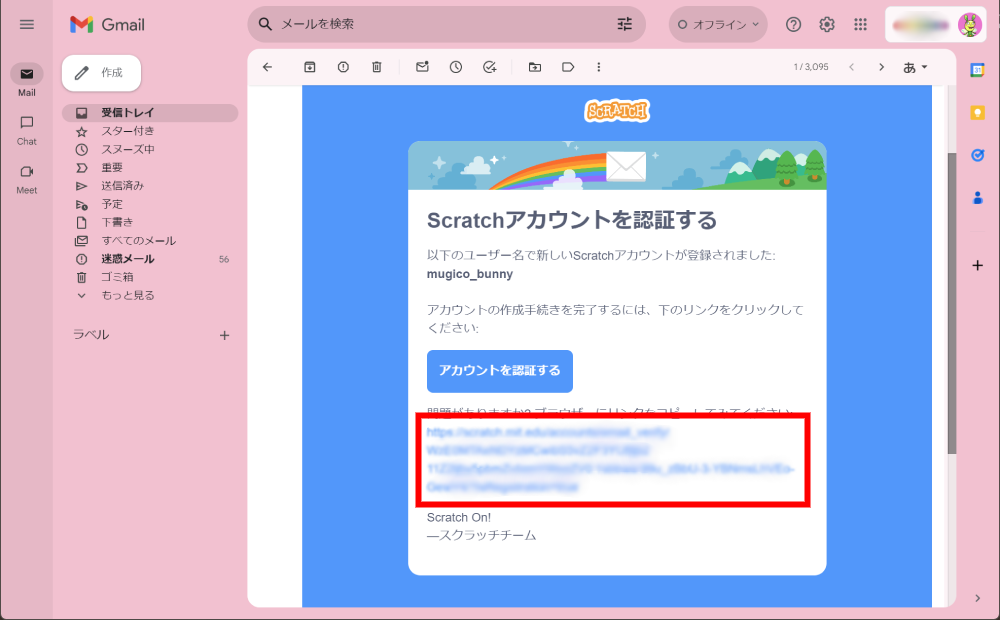Open the account profile avatar
This screenshot has width=1000, height=620.
pyautogui.click(x=969, y=25)
